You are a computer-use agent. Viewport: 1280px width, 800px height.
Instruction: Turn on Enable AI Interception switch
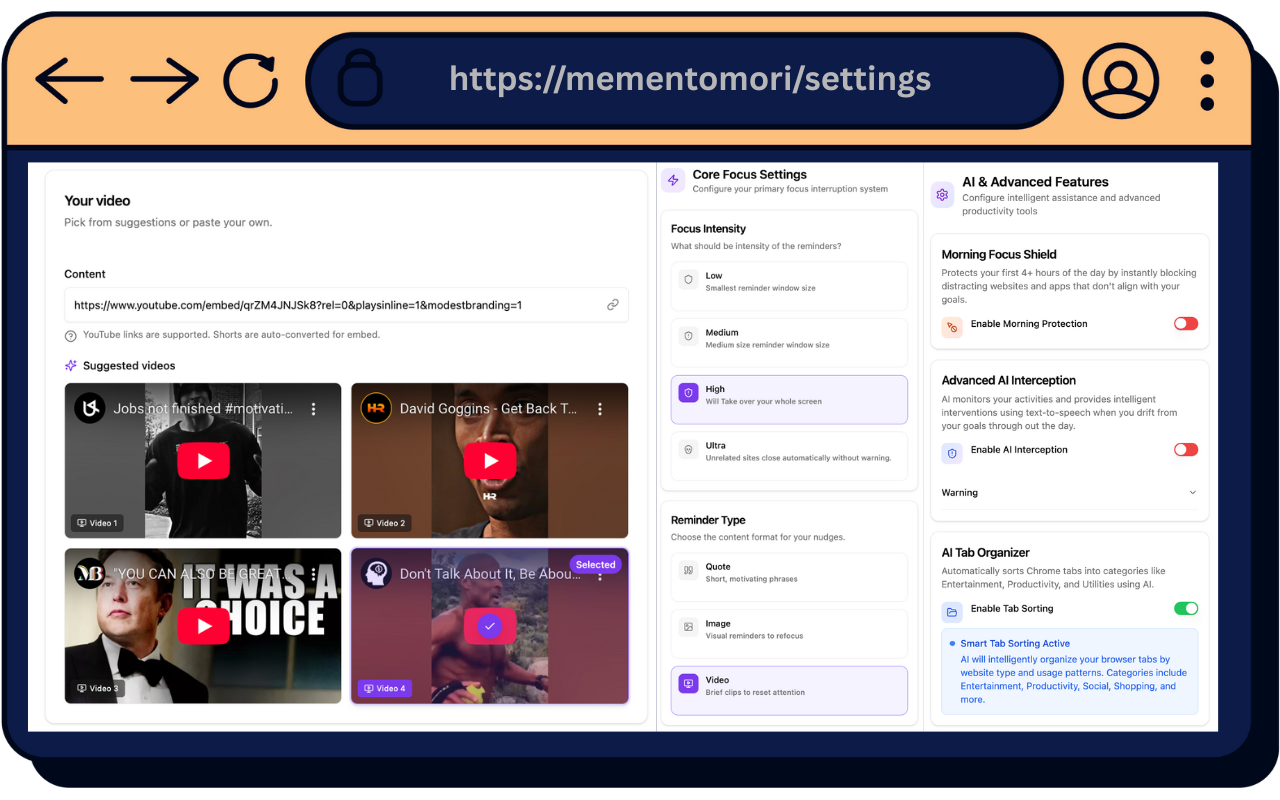tap(1185, 450)
